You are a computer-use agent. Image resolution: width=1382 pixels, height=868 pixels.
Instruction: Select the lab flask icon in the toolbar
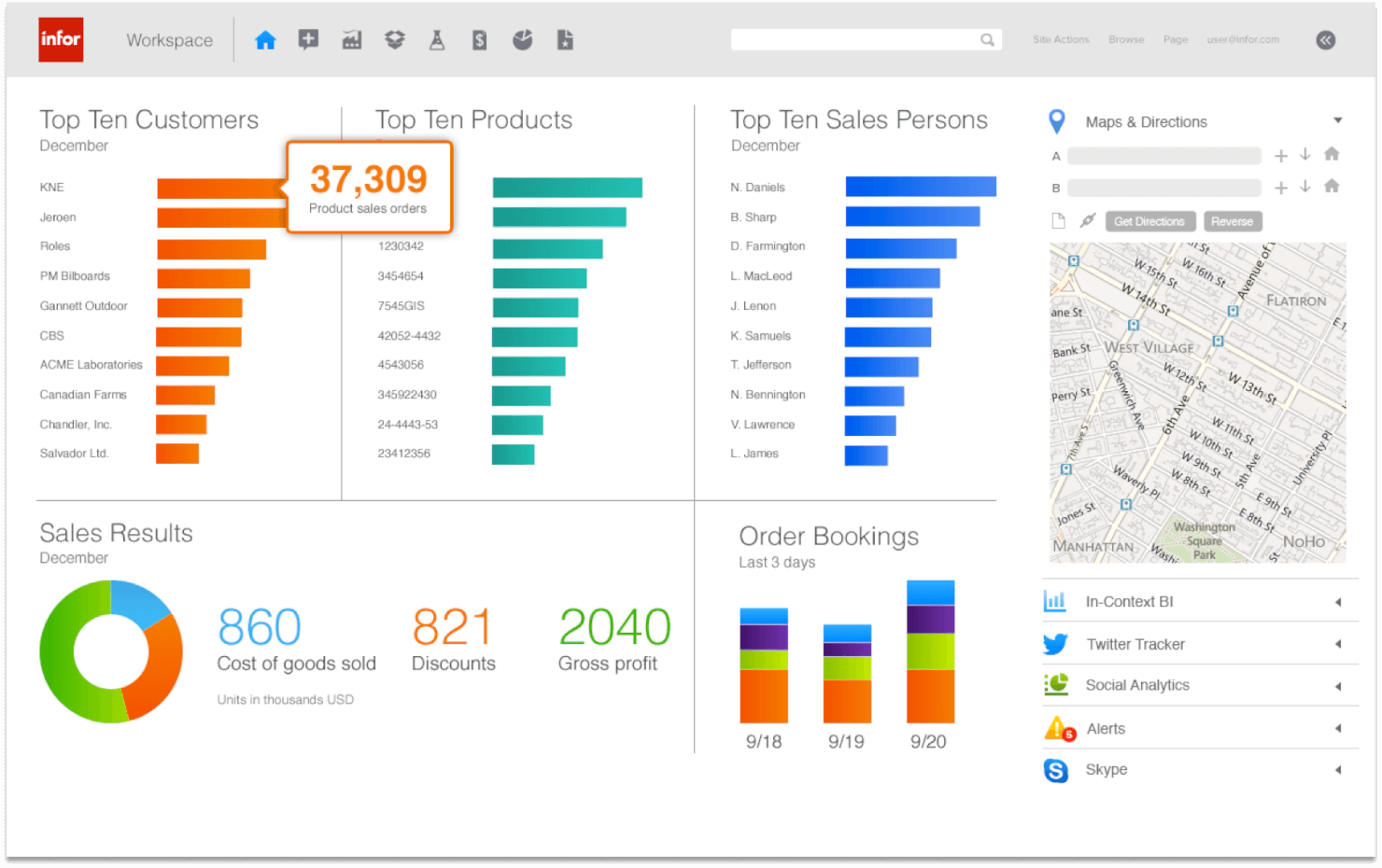click(x=437, y=39)
